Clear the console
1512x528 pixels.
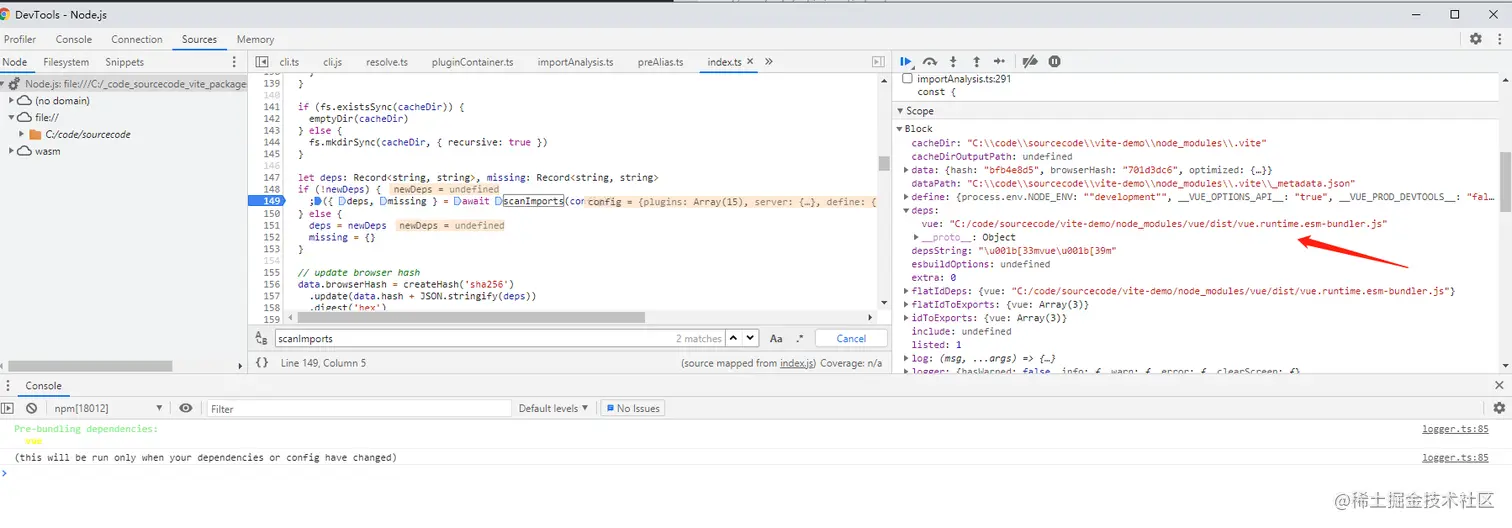31,408
